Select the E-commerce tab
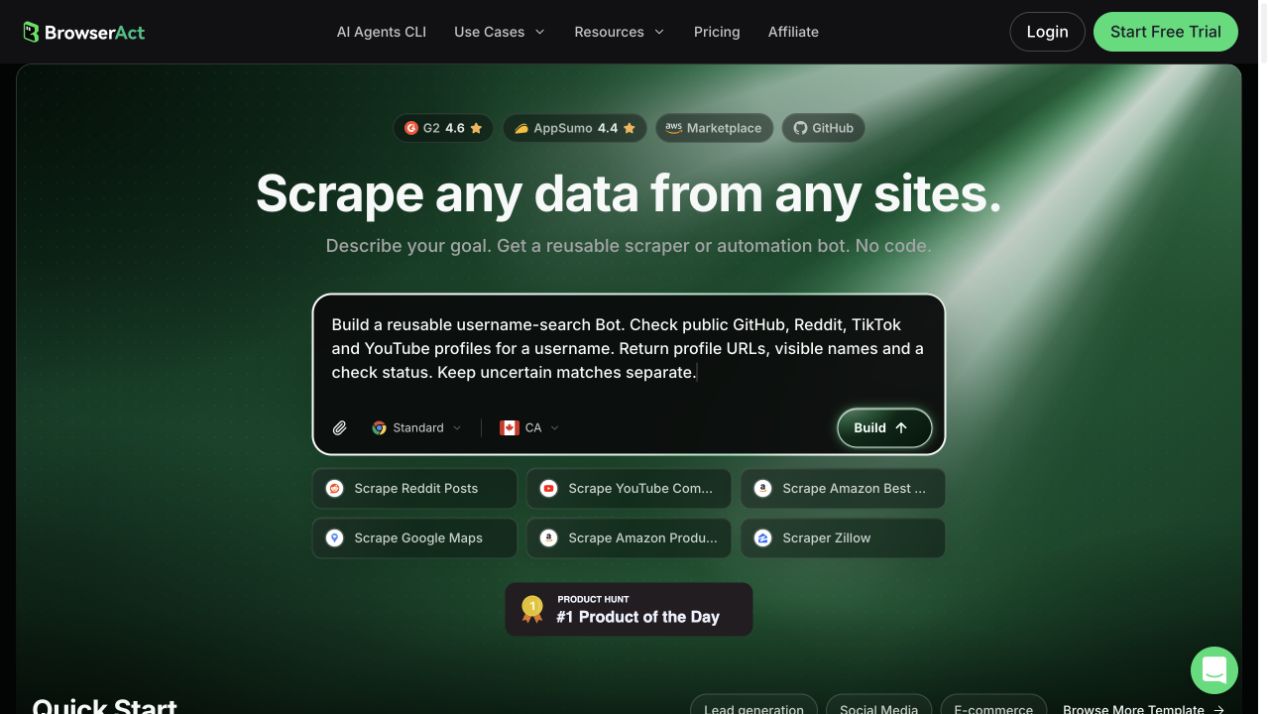This screenshot has width=1269, height=714. [993, 705]
